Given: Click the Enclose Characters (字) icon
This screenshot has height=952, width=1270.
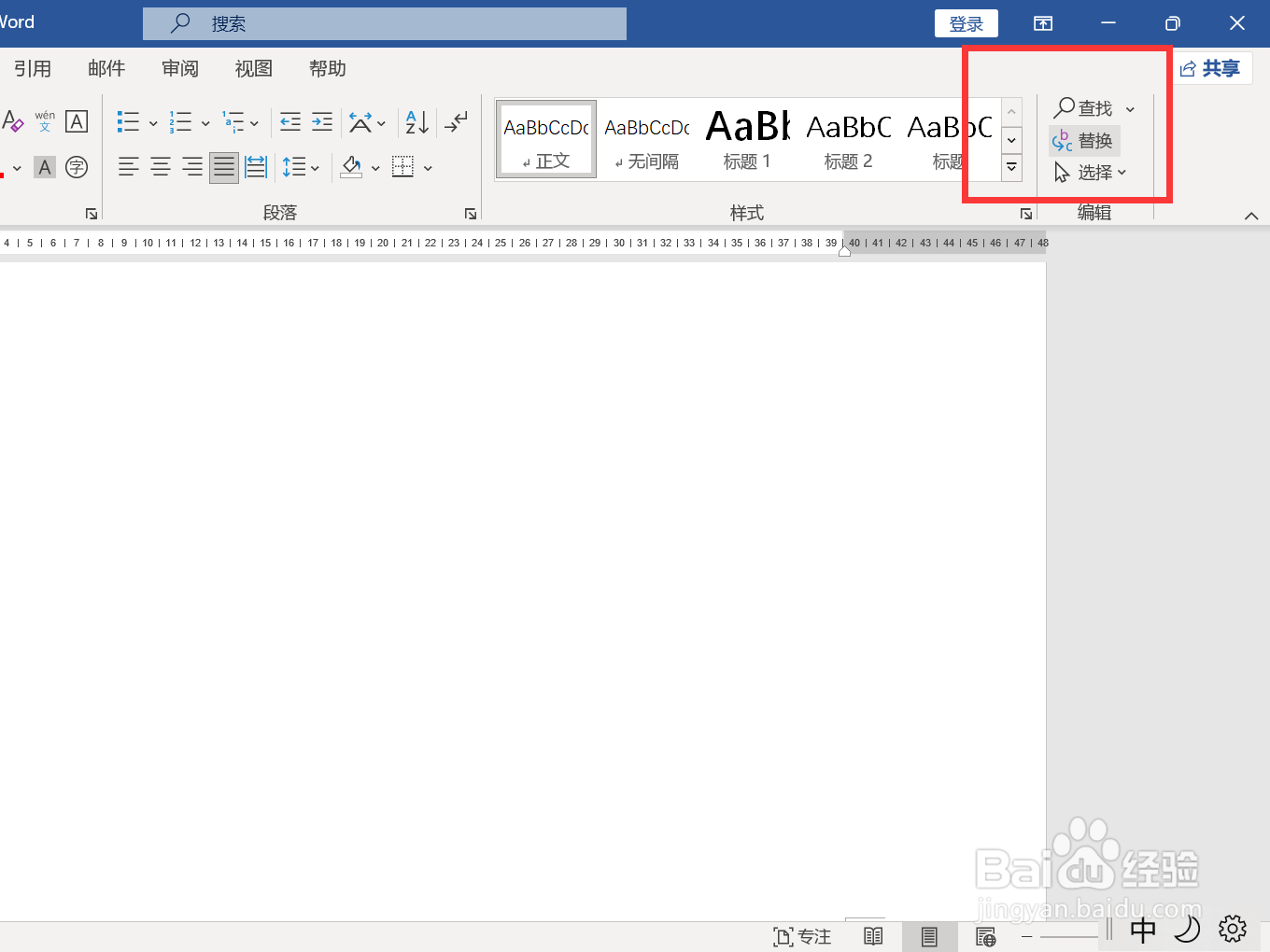Looking at the screenshot, I should click(77, 168).
